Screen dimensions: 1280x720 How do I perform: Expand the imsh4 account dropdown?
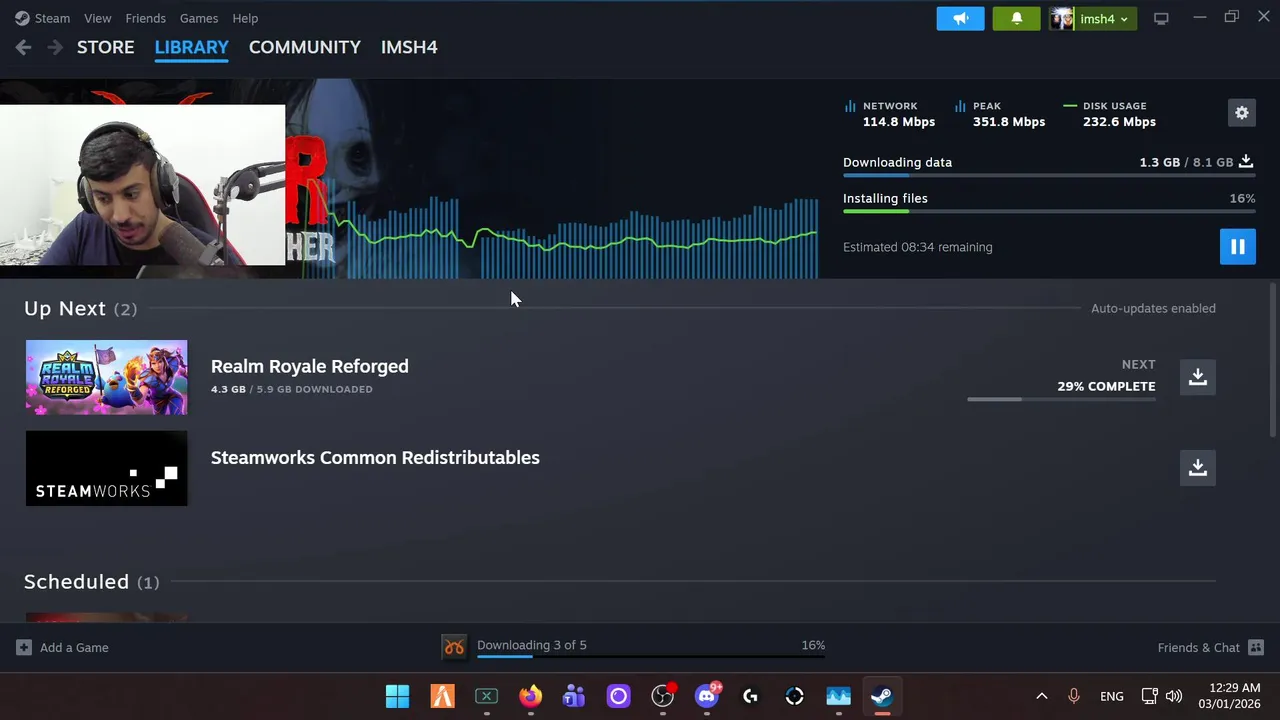pyautogui.click(x=1093, y=18)
